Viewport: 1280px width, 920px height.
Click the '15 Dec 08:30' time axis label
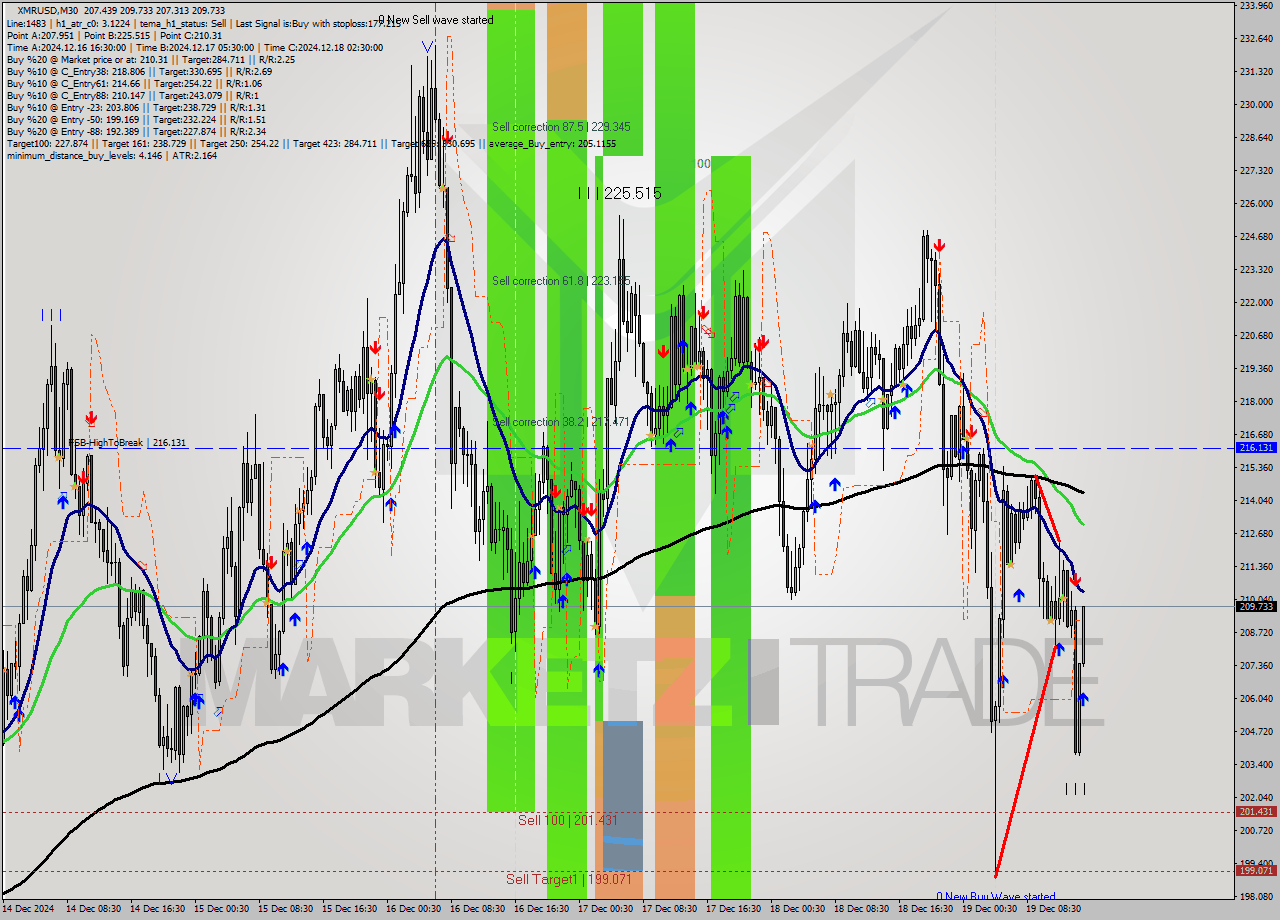(286, 909)
